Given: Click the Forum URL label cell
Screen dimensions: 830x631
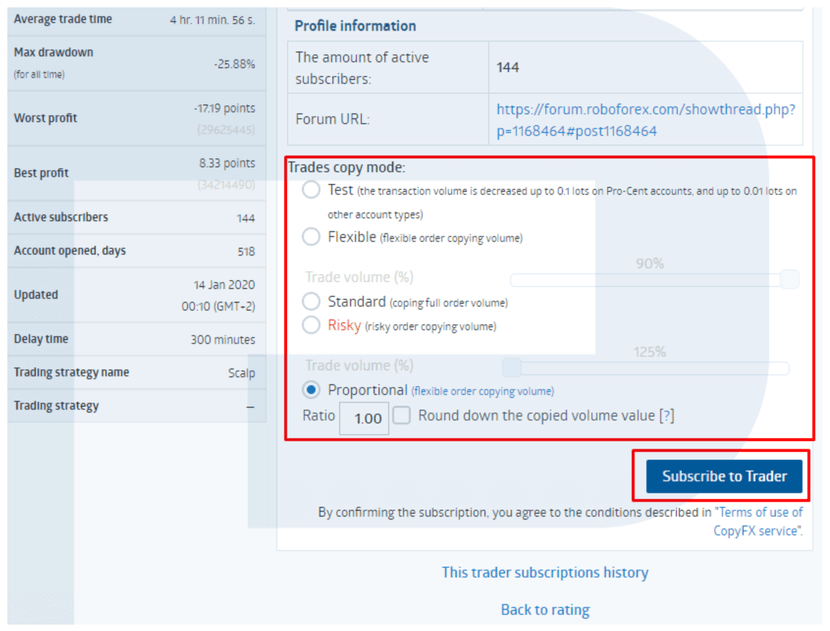Looking at the screenshot, I should click(x=388, y=119).
